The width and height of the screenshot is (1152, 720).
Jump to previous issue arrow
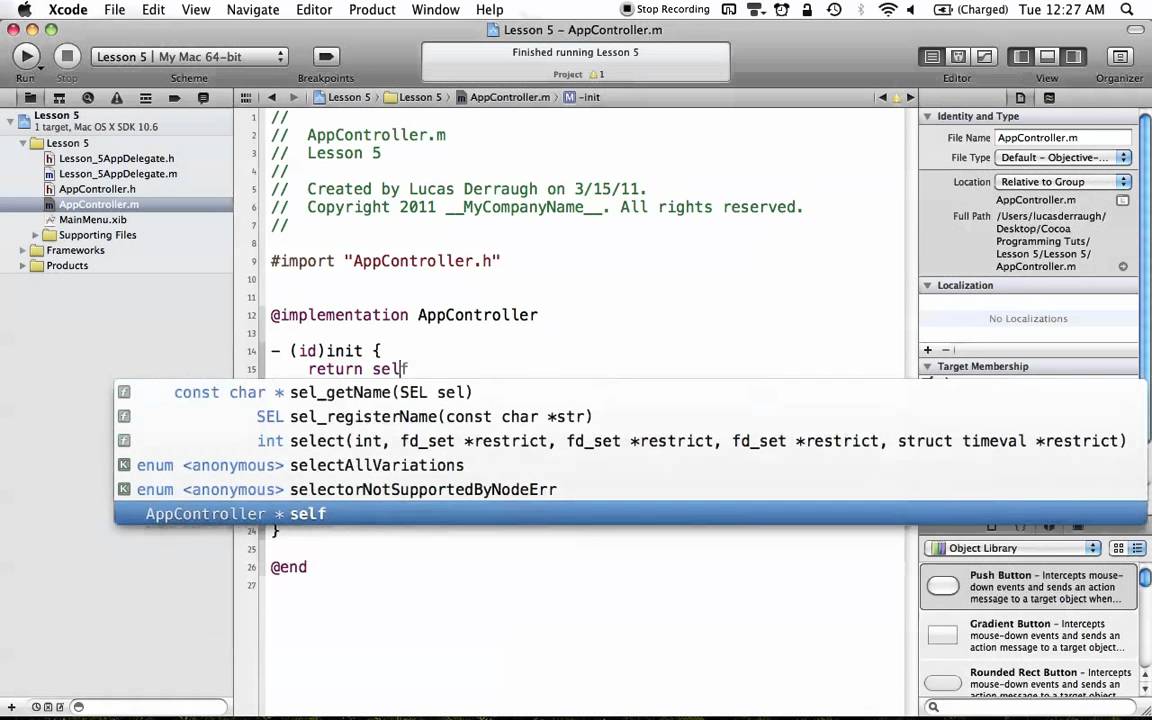[882, 97]
